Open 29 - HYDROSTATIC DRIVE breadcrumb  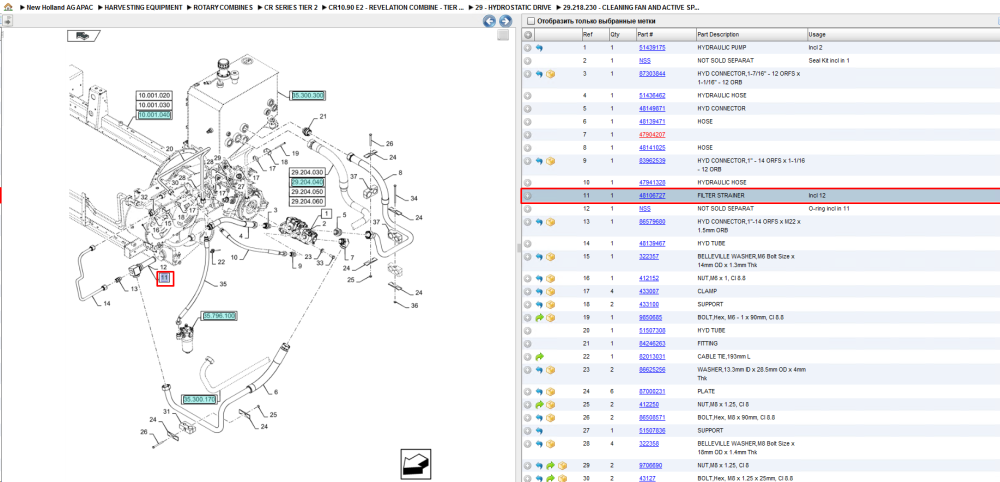coord(515,7)
